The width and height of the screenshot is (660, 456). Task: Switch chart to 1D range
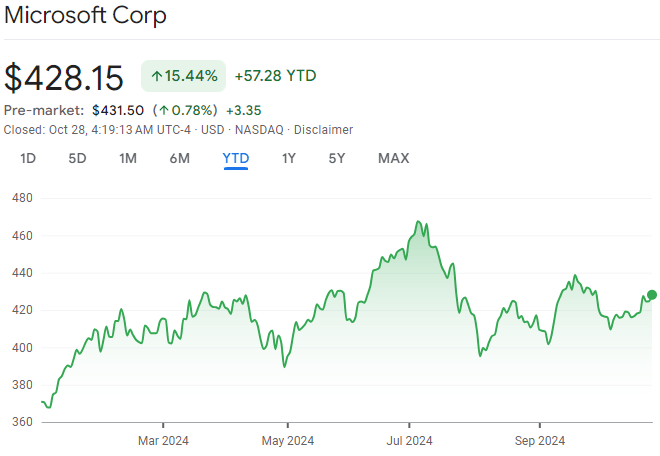pos(28,158)
